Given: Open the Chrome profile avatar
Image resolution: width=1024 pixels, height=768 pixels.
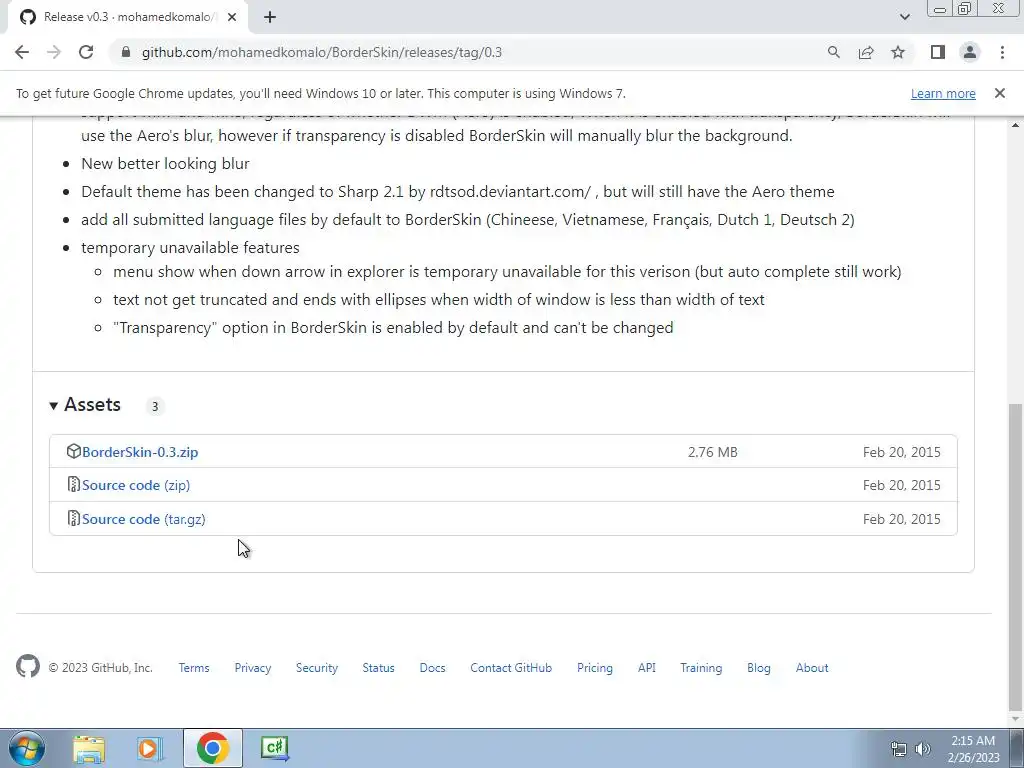Looking at the screenshot, I should point(970,52).
